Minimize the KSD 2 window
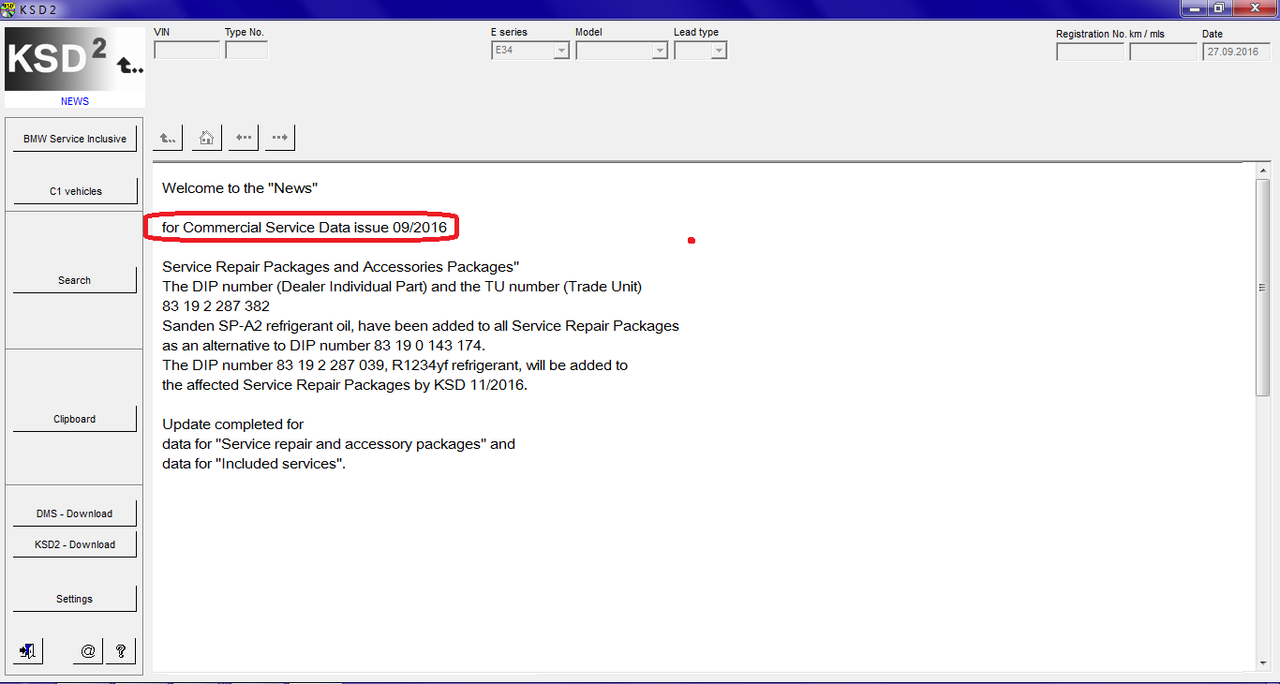 (1193, 8)
